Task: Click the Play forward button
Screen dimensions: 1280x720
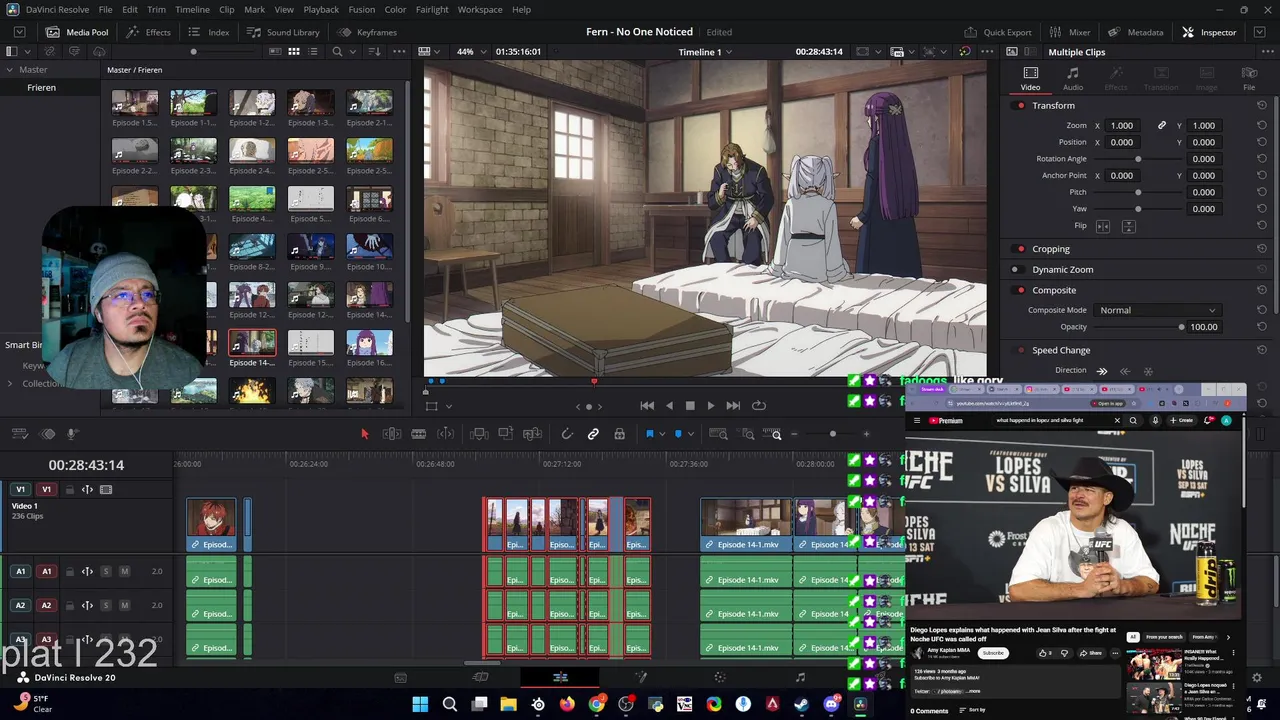Action: [x=711, y=405]
